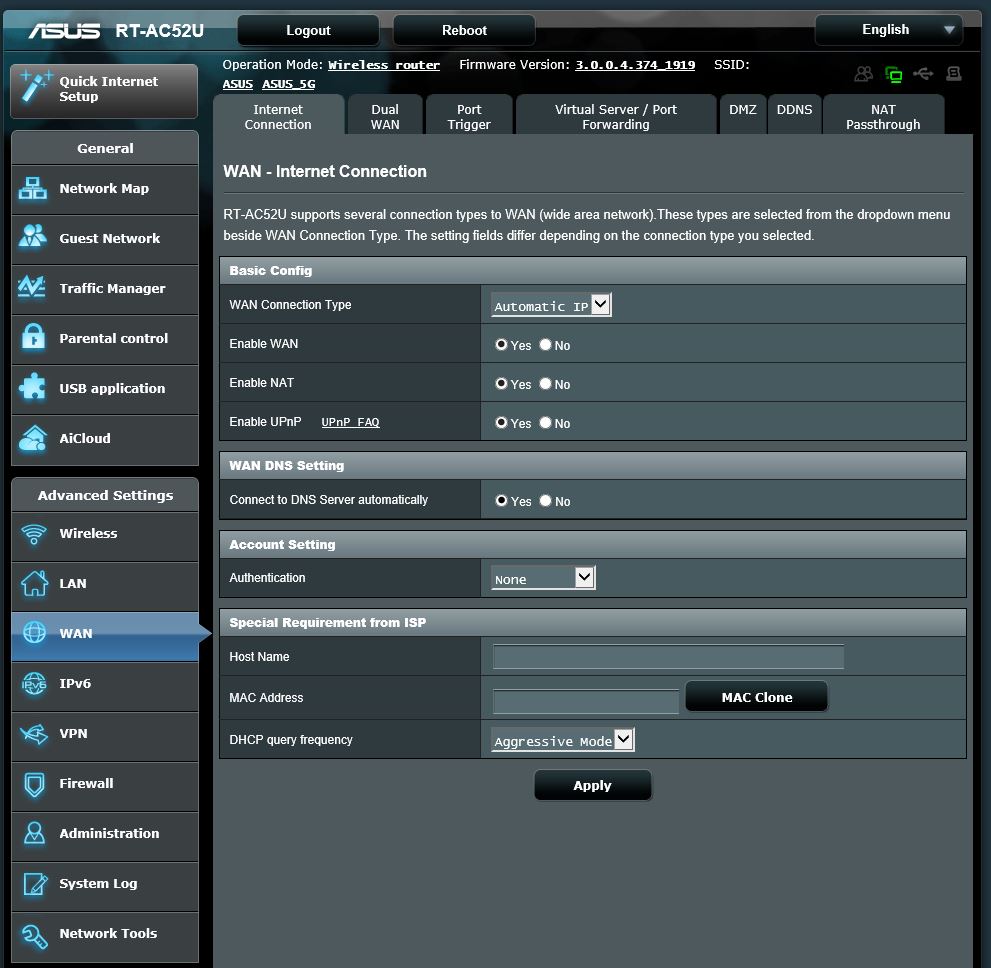The height and width of the screenshot is (968, 991).
Task: Click the MAC Clone button
Action: click(x=757, y=697)
